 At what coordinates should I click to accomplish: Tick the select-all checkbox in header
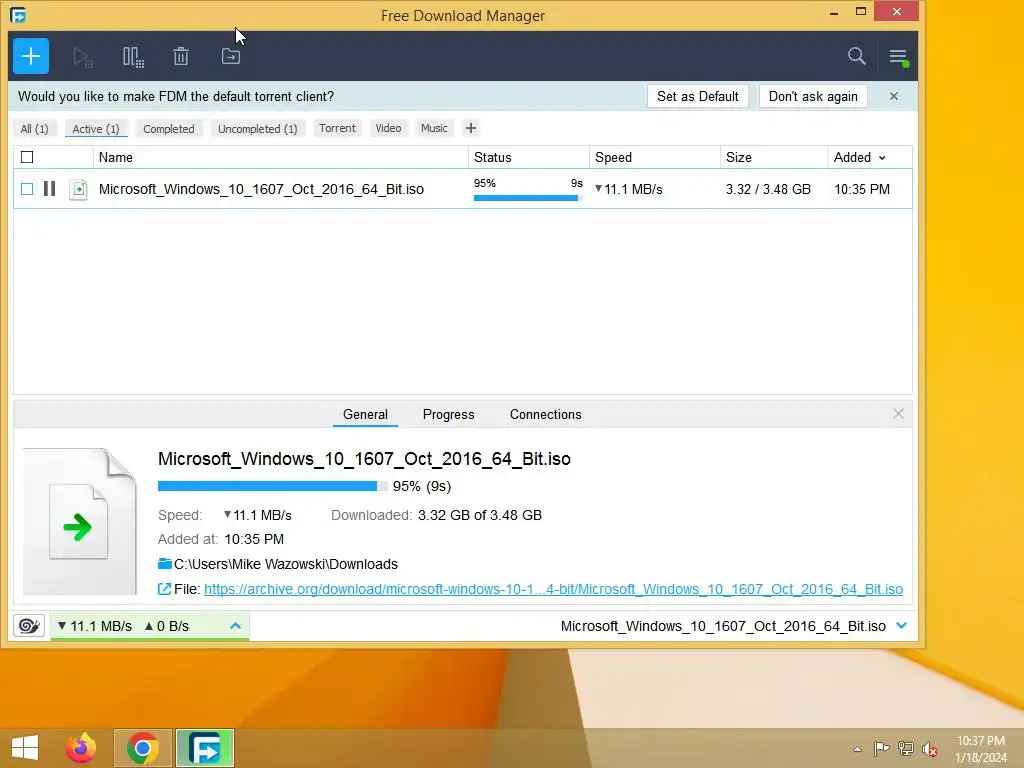coord(27,157)
